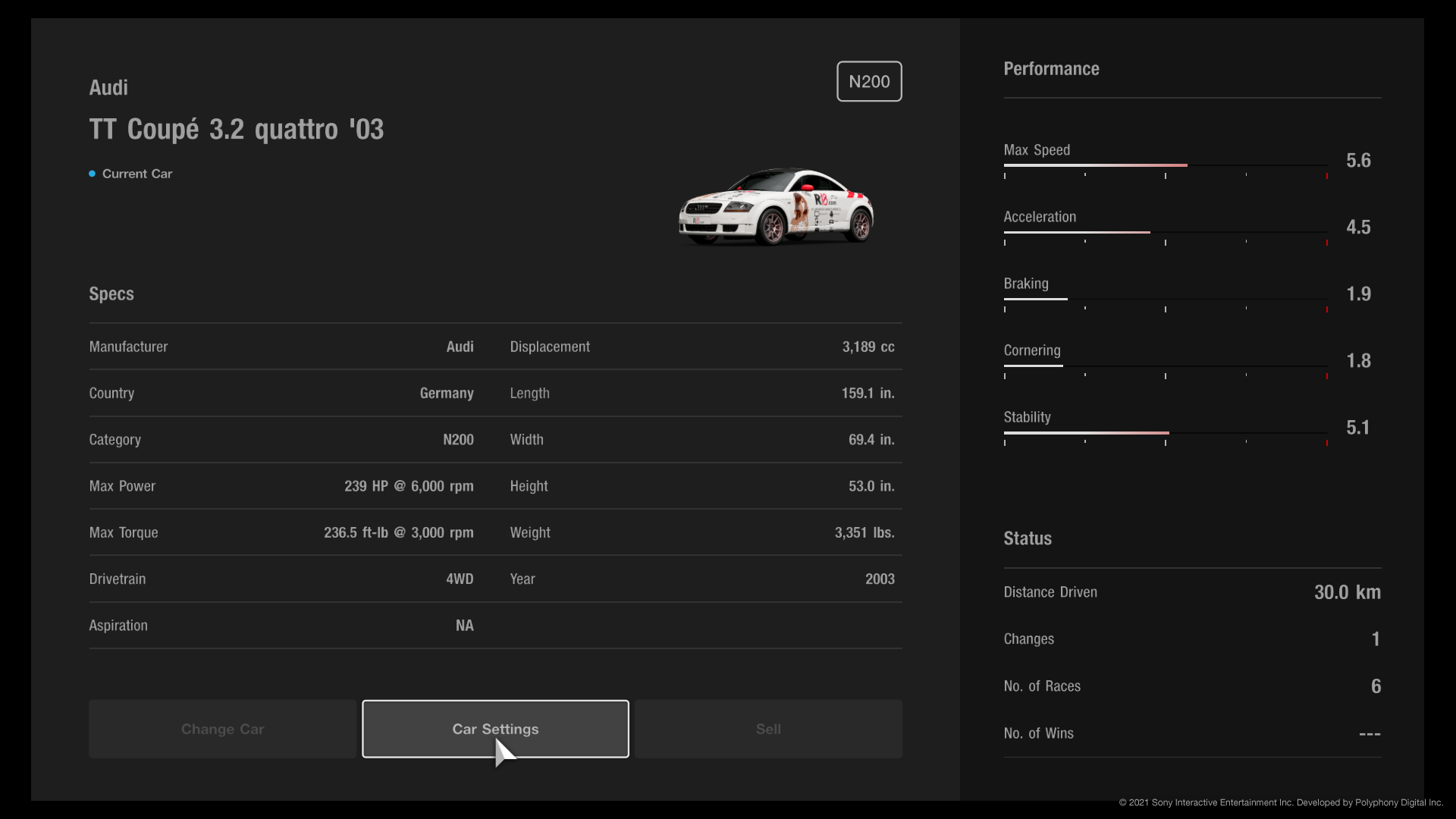Click the Weight value 3,351 lbs.

[x=864, y=532]
